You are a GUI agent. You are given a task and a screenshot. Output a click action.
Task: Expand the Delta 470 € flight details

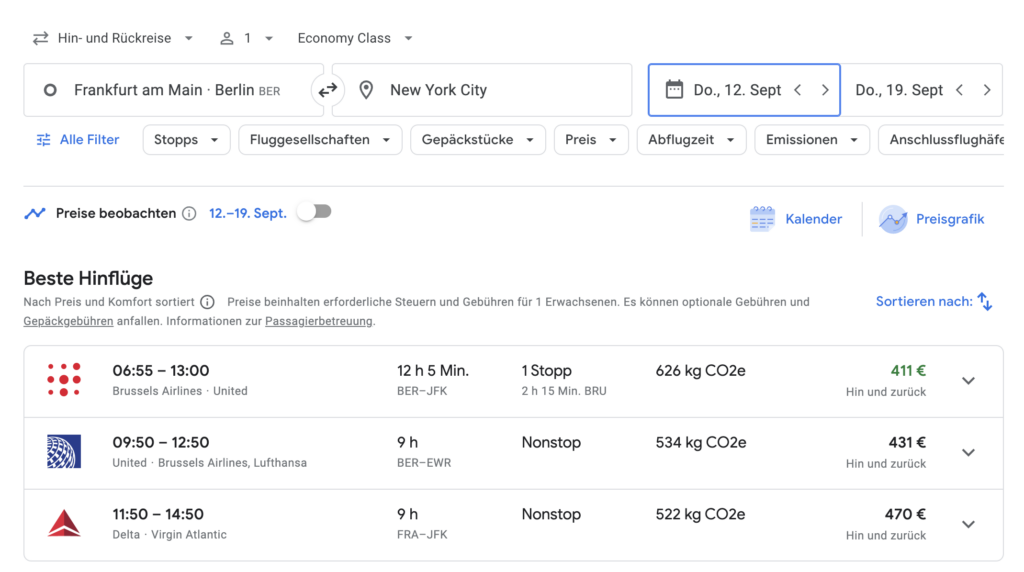(x=968, y=524)
